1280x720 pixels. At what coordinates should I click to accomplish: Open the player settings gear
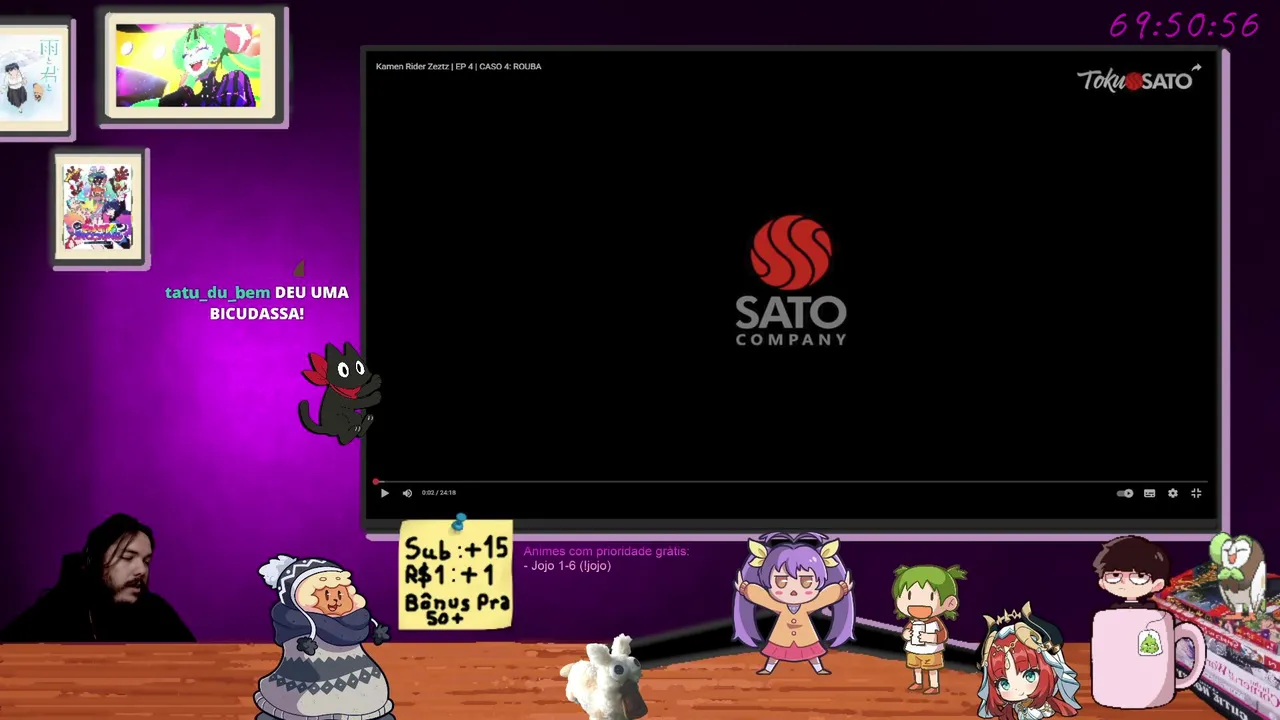pos(1173,493)
